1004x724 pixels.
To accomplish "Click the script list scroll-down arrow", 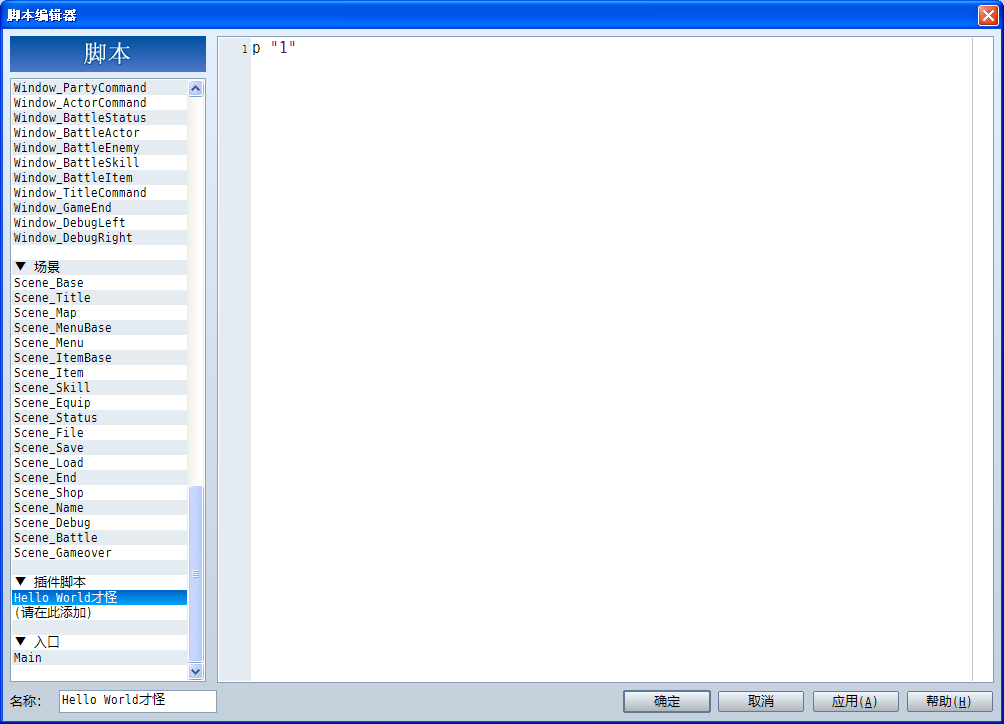I will [196, 672].
